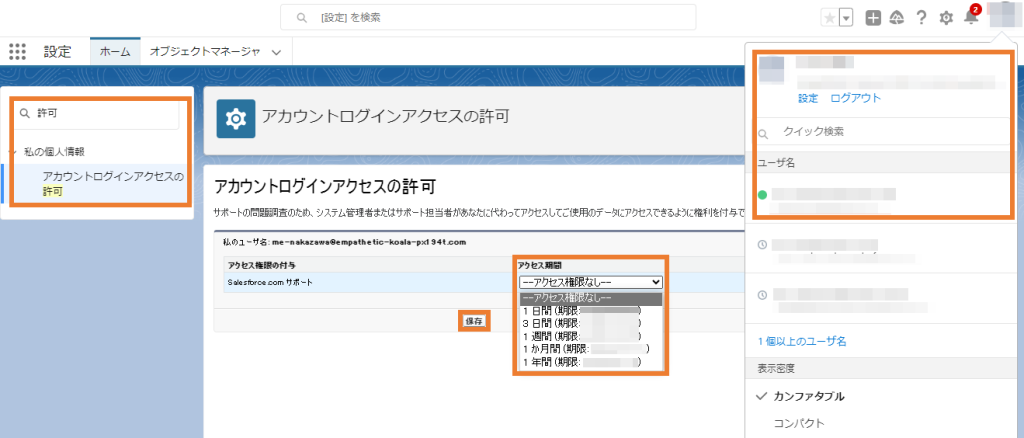The width and height of the screenshot is (1024, 438).
Task: Open the 設定 link in the user panel
Action: pyautogui.click(x=808, y=98)
